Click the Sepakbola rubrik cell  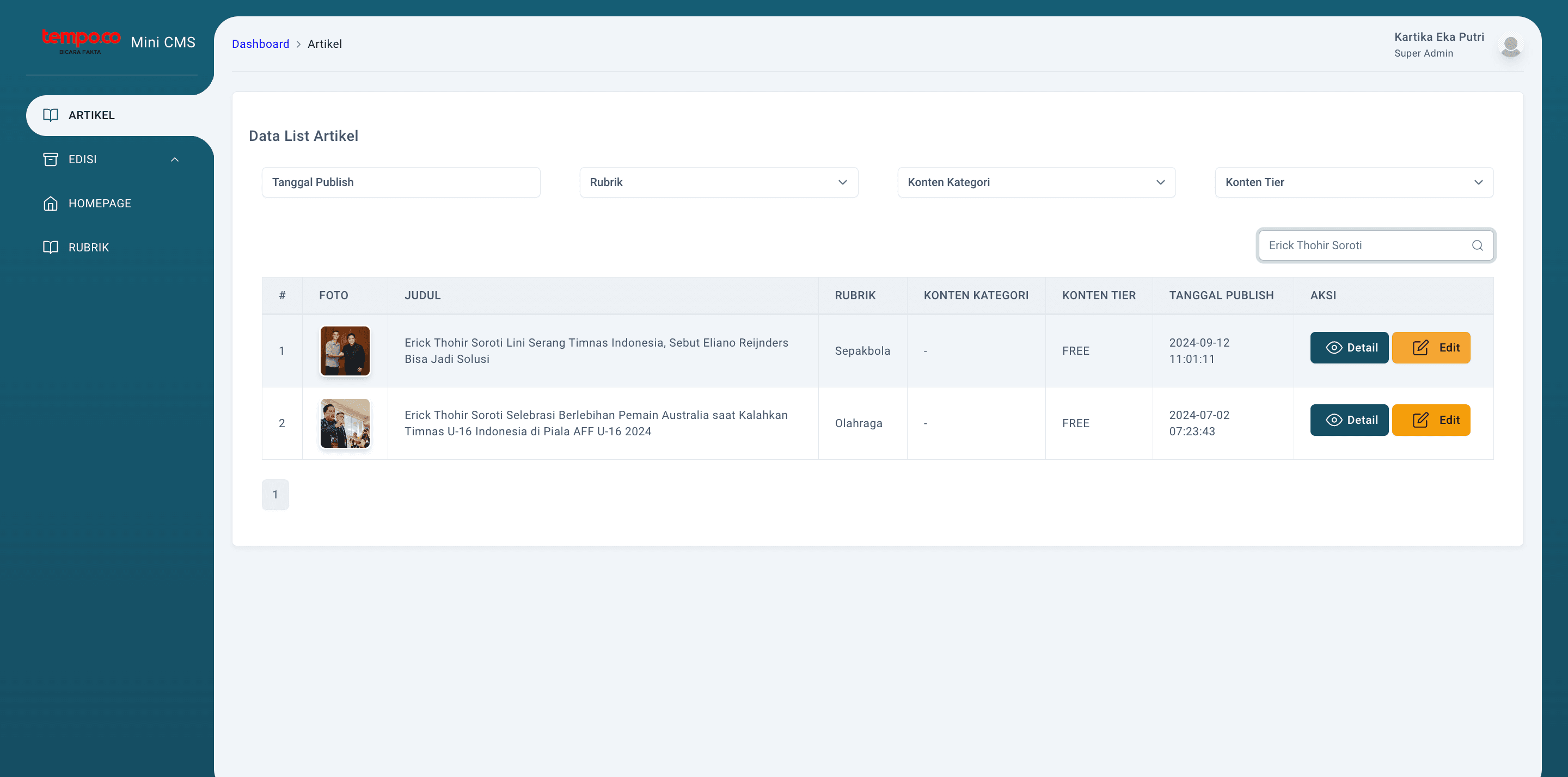(862, 351)
